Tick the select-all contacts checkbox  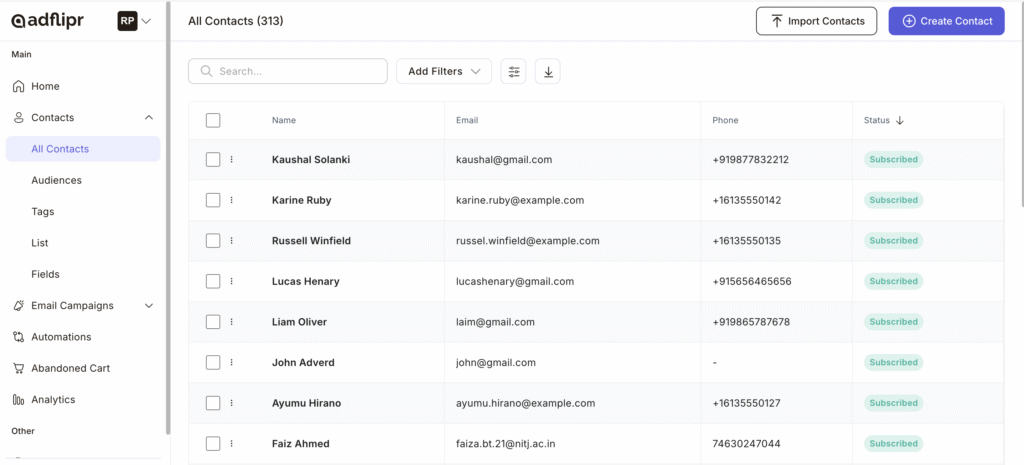pos(213,120)
